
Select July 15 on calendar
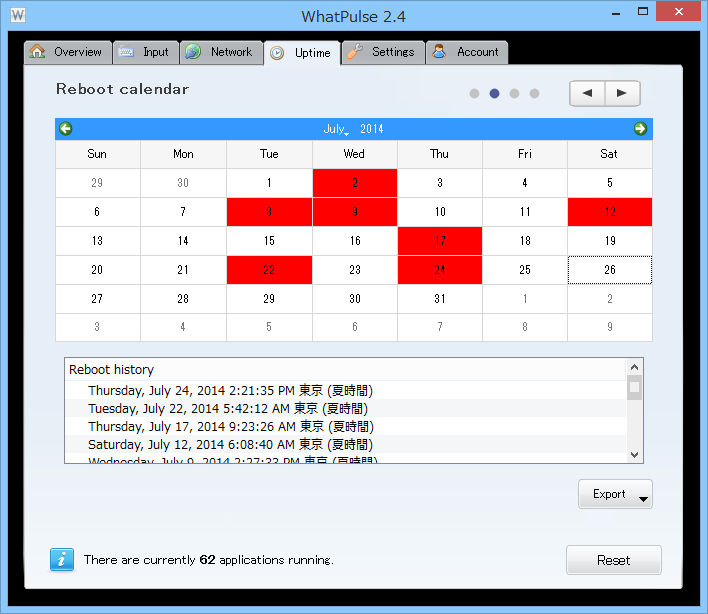pos(269,241)
